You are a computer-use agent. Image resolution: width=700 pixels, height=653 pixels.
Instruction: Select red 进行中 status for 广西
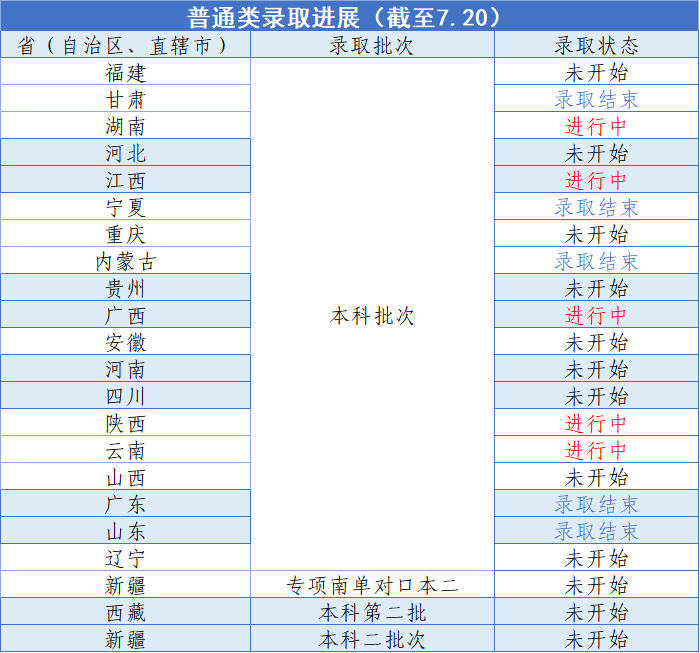coord(596,314)
